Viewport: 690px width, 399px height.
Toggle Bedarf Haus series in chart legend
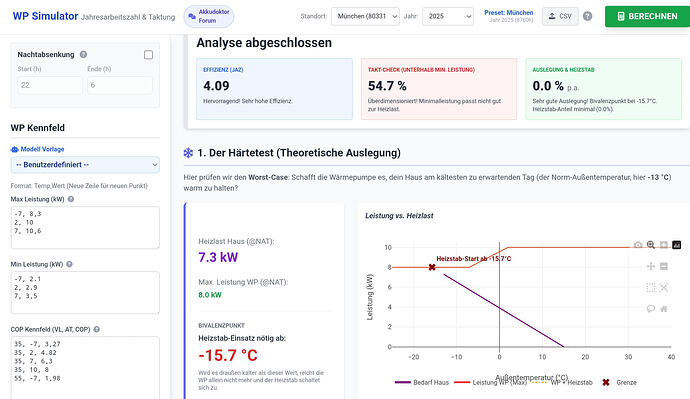422,382
